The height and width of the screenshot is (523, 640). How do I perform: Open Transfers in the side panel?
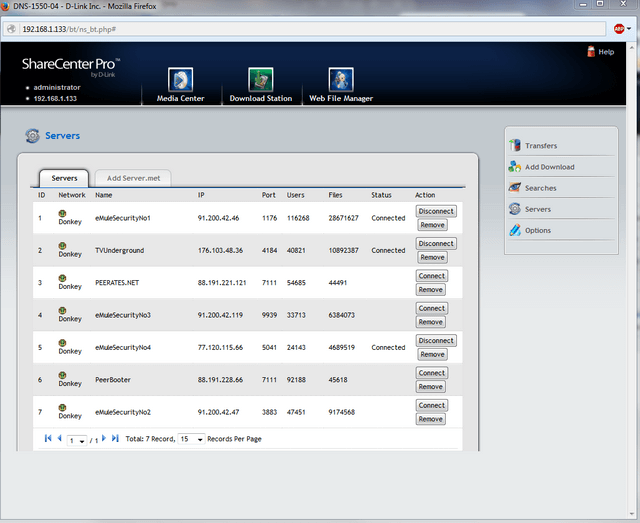[540, 146]
